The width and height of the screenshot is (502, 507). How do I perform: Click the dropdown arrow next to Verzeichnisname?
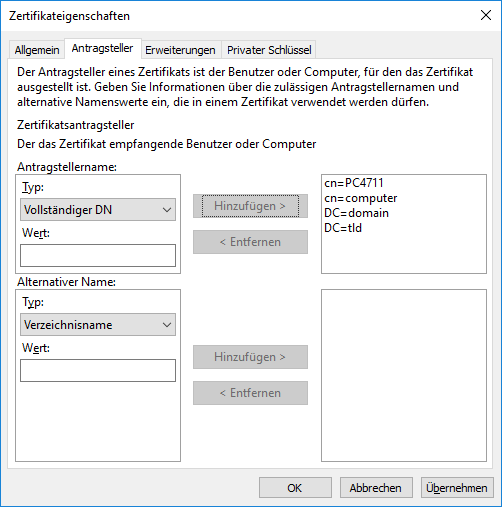coord(167,325)
